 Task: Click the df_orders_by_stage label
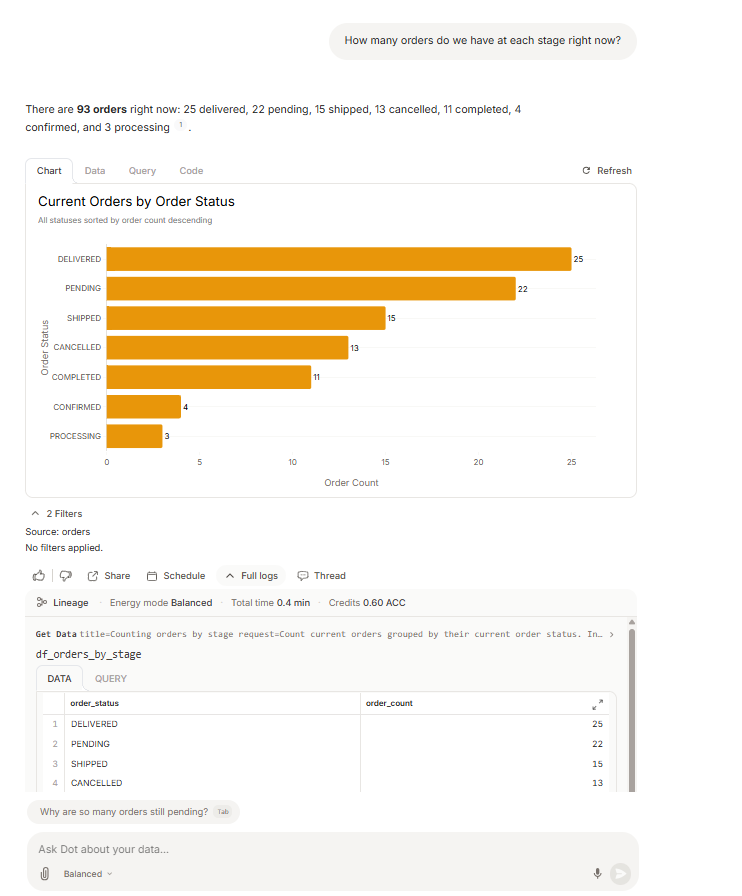(x=89, y=654)
